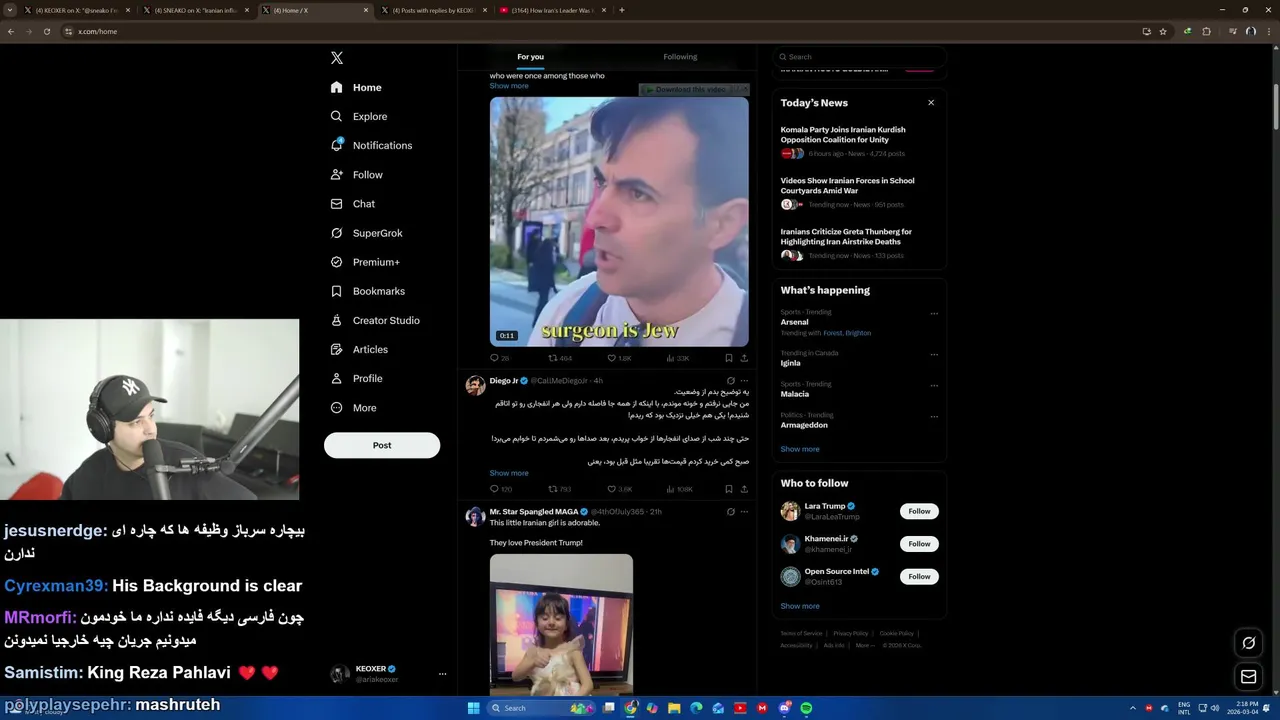Follow Open Source Intel
This screenshot has height=720, width=1280.
[x=919, y=577]
